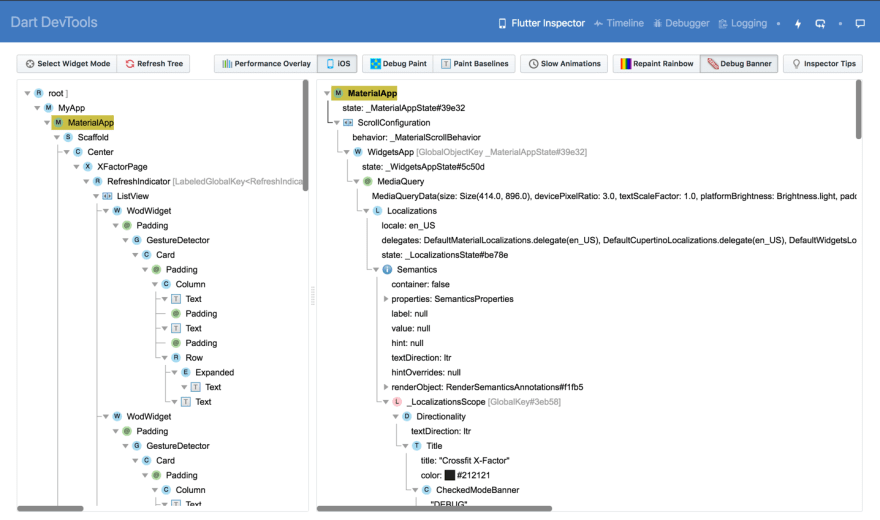Collapse the Scaffold node
The image size is (880, 520).
[x=57, y=137]
